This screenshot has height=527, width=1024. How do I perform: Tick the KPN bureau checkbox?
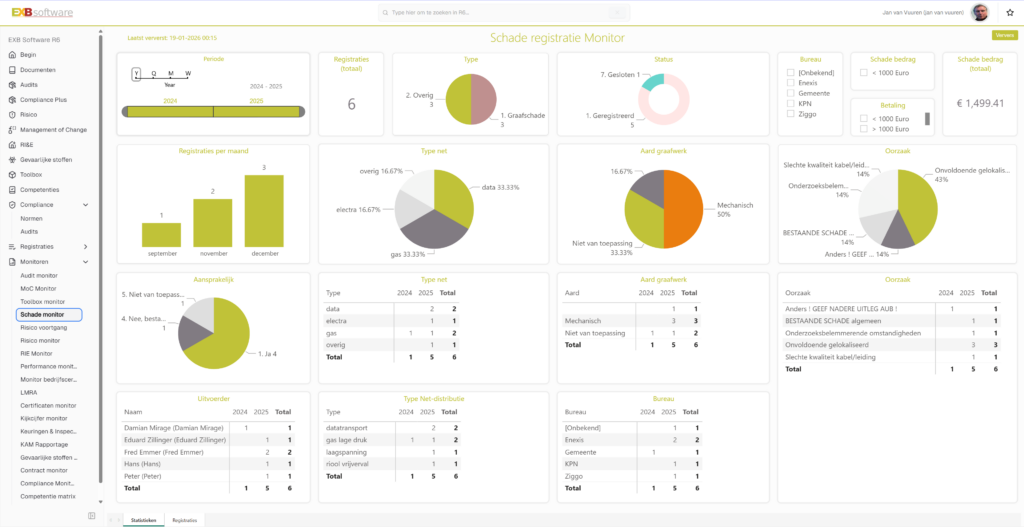791,103
